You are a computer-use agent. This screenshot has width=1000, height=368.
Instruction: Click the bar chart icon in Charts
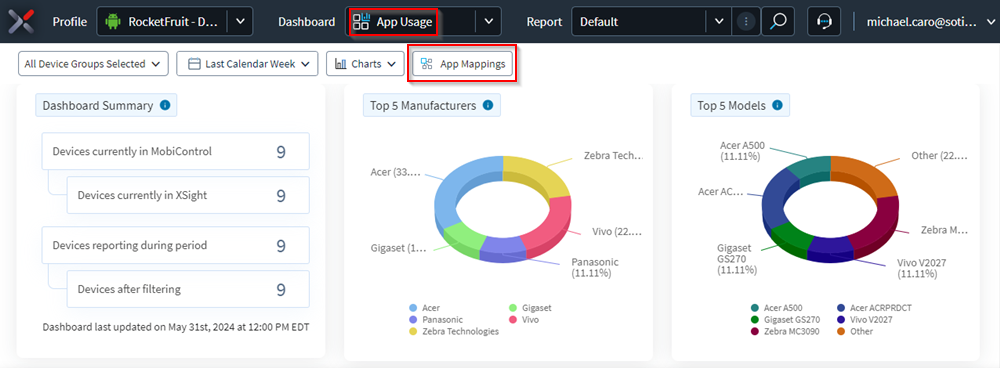pos(341,64)
